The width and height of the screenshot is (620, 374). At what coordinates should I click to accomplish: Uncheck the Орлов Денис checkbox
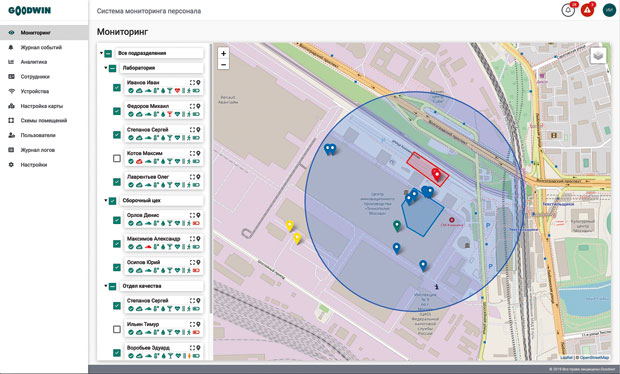[117, 220]
